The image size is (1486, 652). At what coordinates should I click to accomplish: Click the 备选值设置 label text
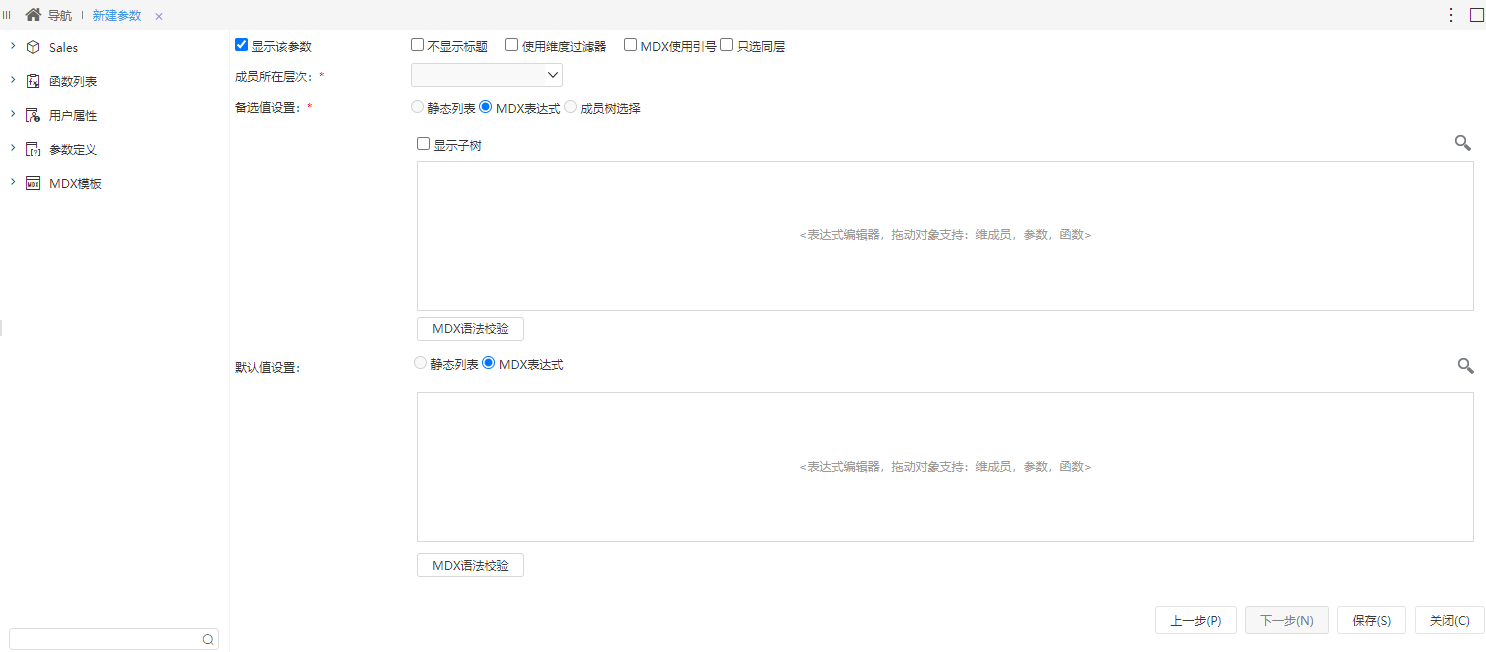click(x=269, y=107)
